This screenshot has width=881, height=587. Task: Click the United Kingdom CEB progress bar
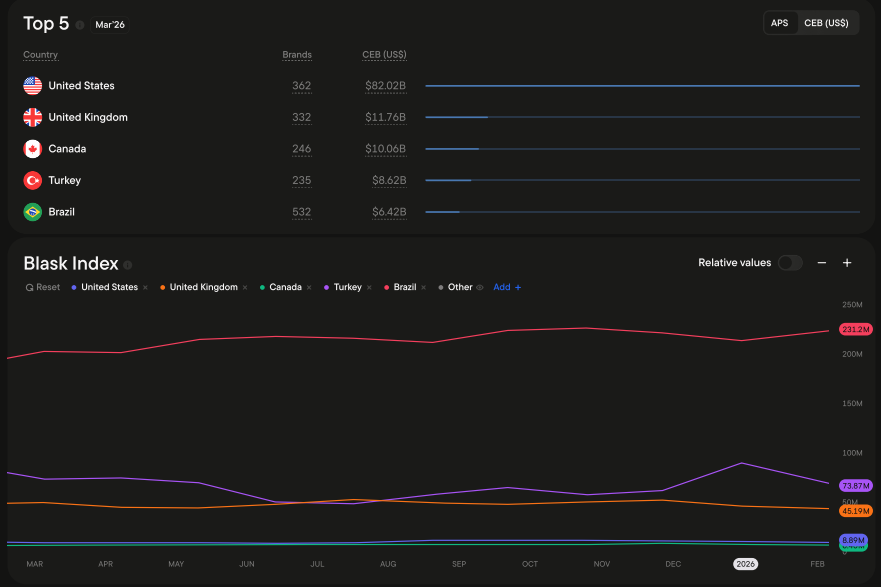coord(643,117)
